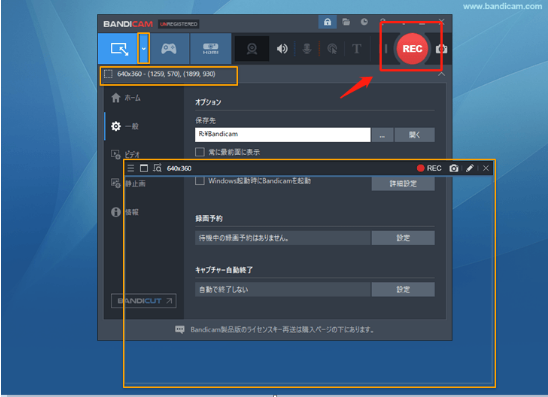Toggle the microphone recording icon
This screenshot has height=397, width=548.
pos(307,49)
